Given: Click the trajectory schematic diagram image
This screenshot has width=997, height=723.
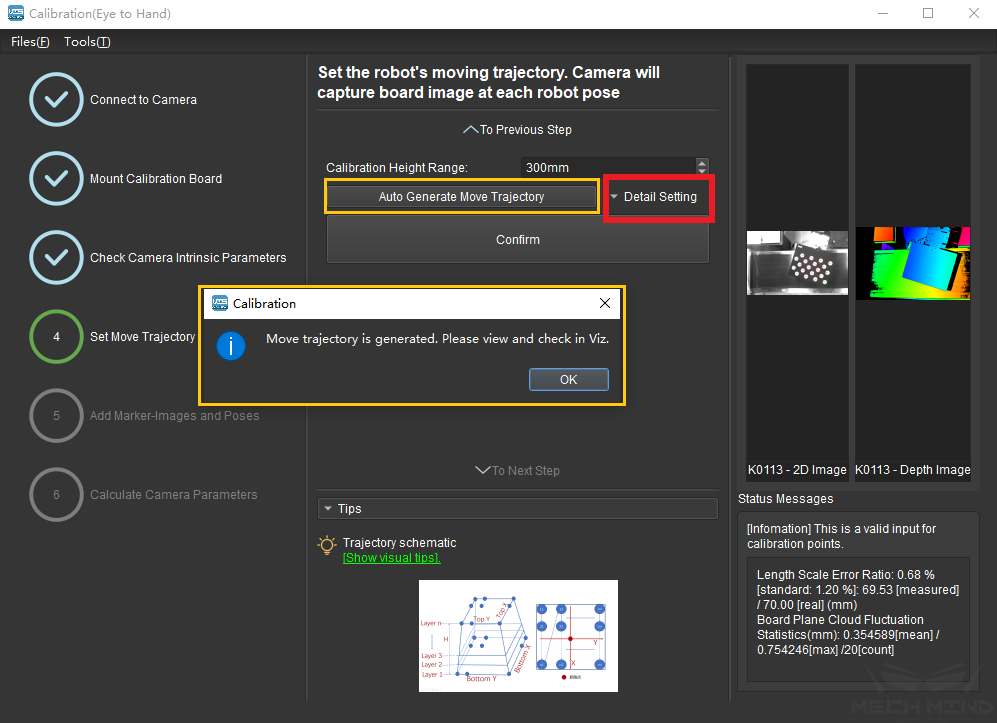Looking at the screenshot, I should tap(518, 636).
